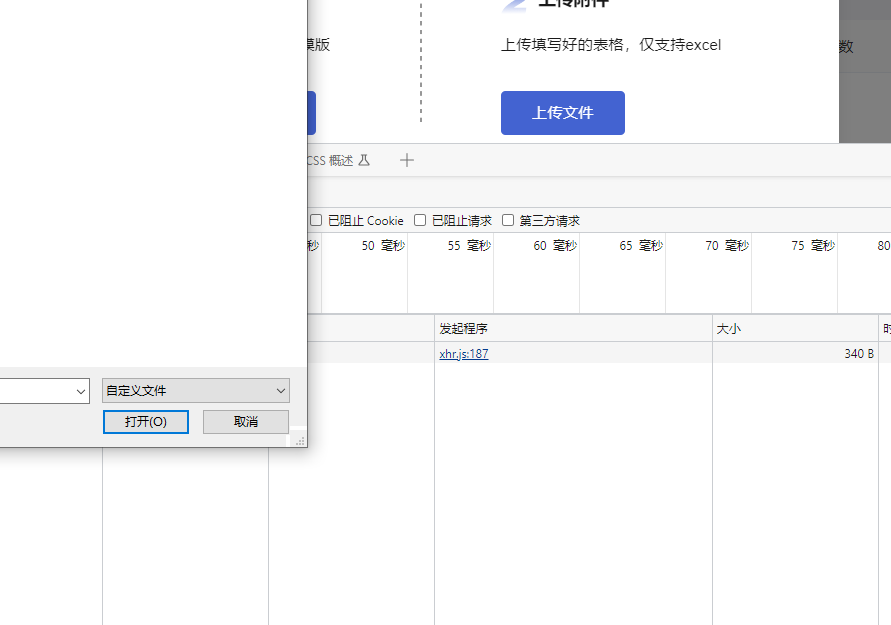Click 打开(O) in the file dialog
Viewport: 891px width, 625px height.
[146, 422]
